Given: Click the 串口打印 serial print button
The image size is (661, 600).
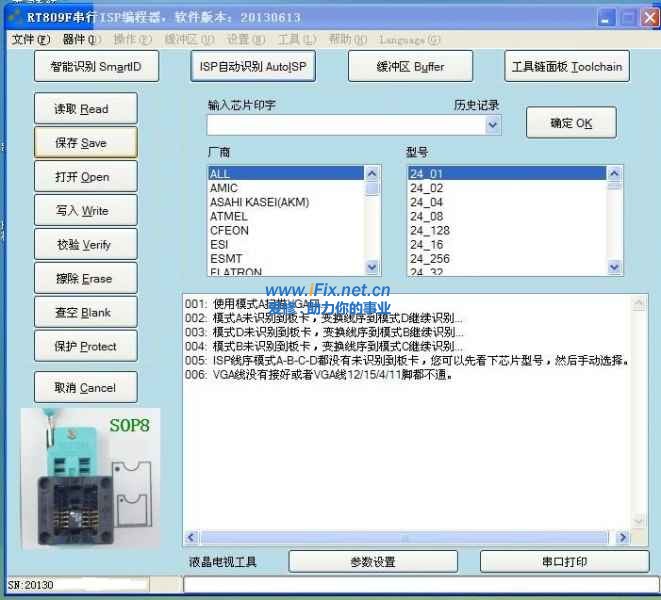Looking at the screenshot, I should [564, 562].
